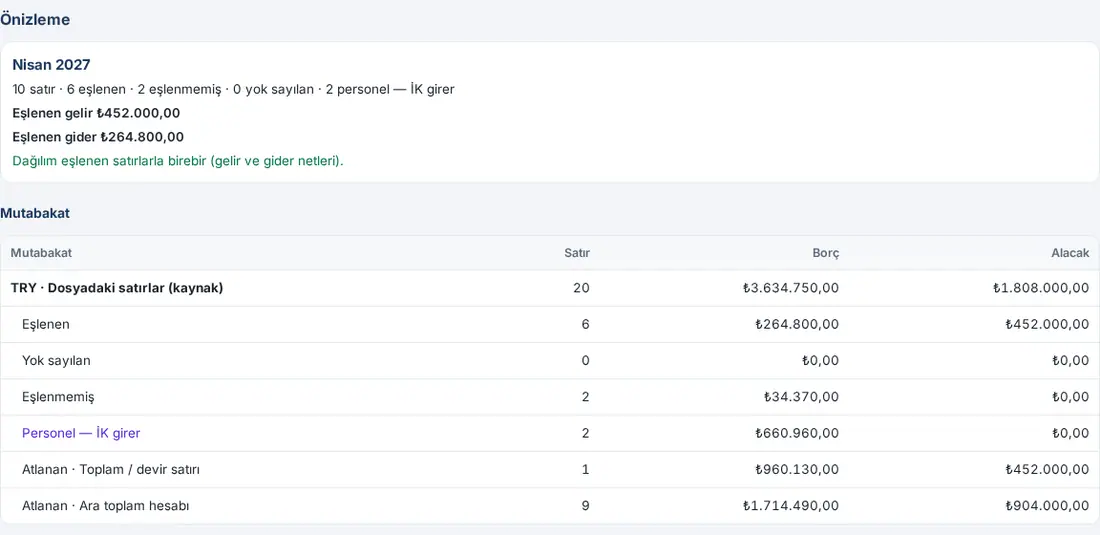The width and height of the screenshot is (1100, 535).
Task: Select the Eşlenmemiş row label
Action: 58,397
